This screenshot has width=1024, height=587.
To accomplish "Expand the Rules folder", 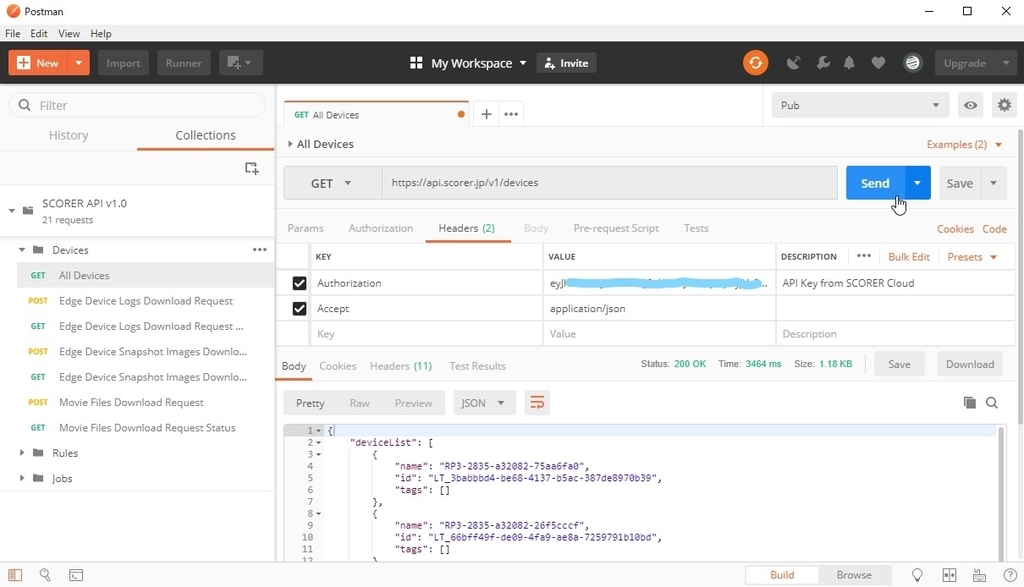I will pos(22,452).
